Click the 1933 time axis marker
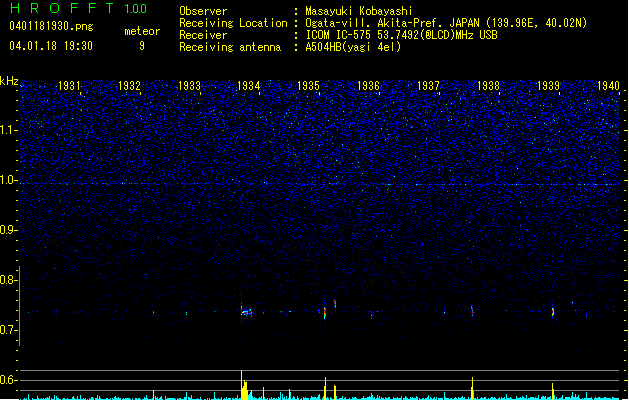629x400 pixels. (189, 85)
